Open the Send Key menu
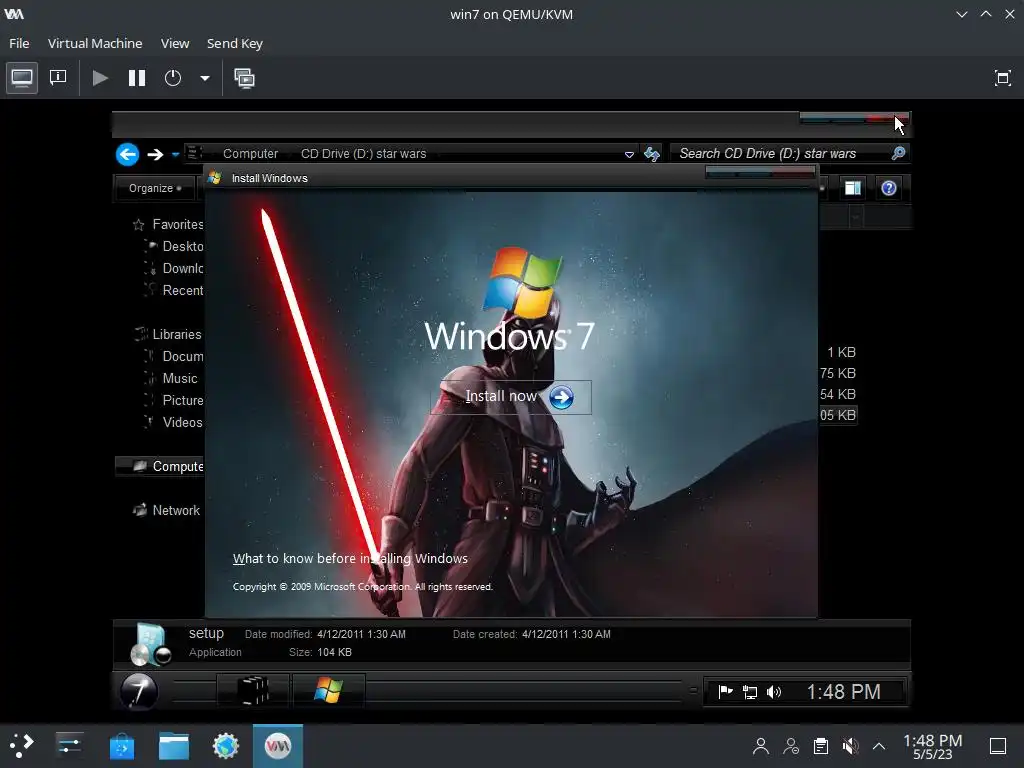Viewport: 1024px width, 768px height. point(234,43)
